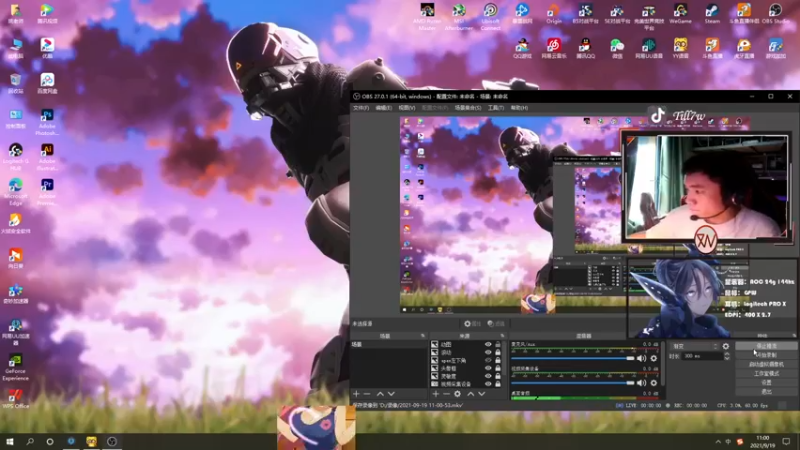Open WeGame desktop shortcut
This screenshot has height=450, width=800.
[x=681, y=14]
